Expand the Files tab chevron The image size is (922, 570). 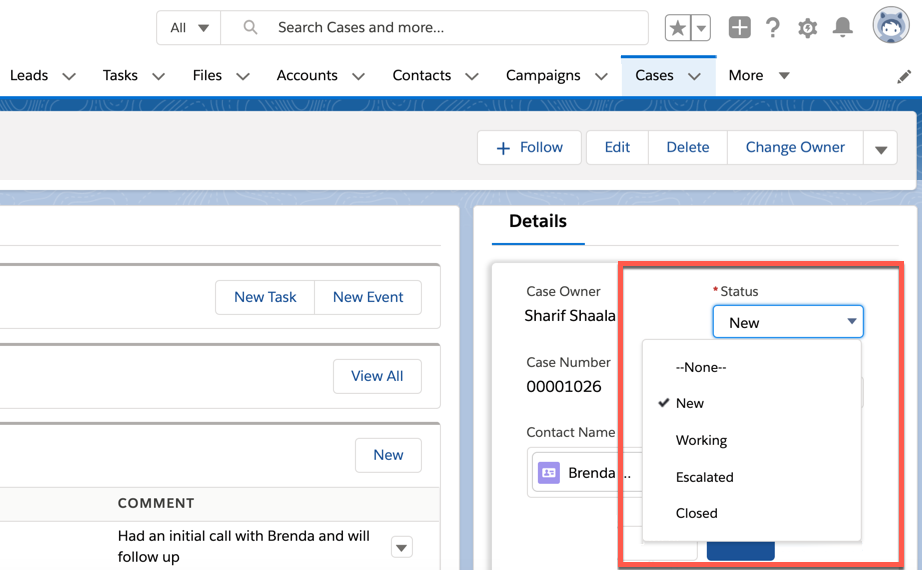click(x=243, y=76)
